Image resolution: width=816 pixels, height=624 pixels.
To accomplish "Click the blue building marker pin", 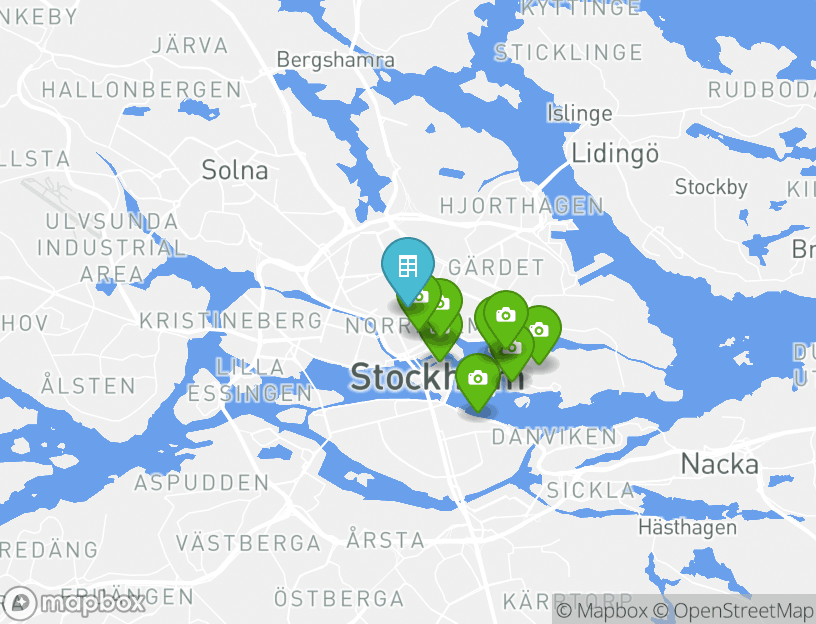I will point(407,267).
